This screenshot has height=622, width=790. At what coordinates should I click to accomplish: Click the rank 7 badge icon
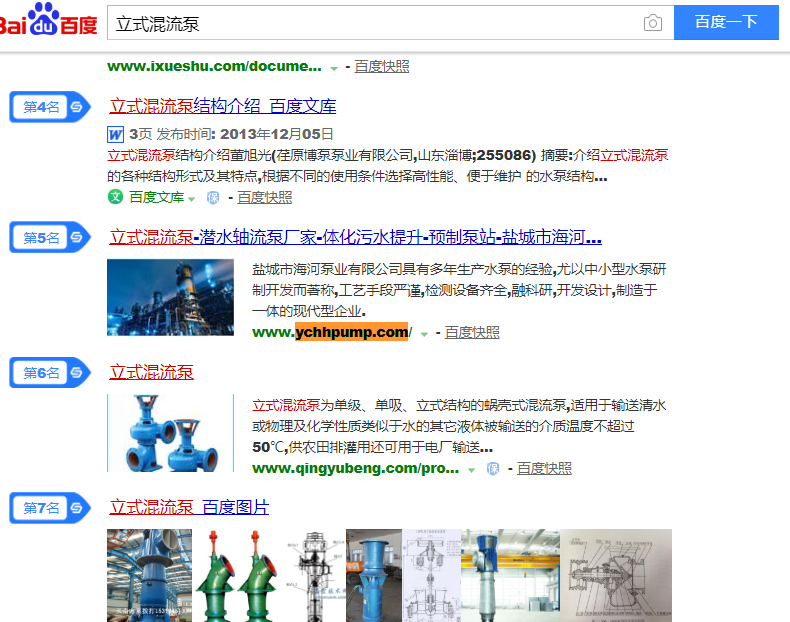click(x=50, y=508)
